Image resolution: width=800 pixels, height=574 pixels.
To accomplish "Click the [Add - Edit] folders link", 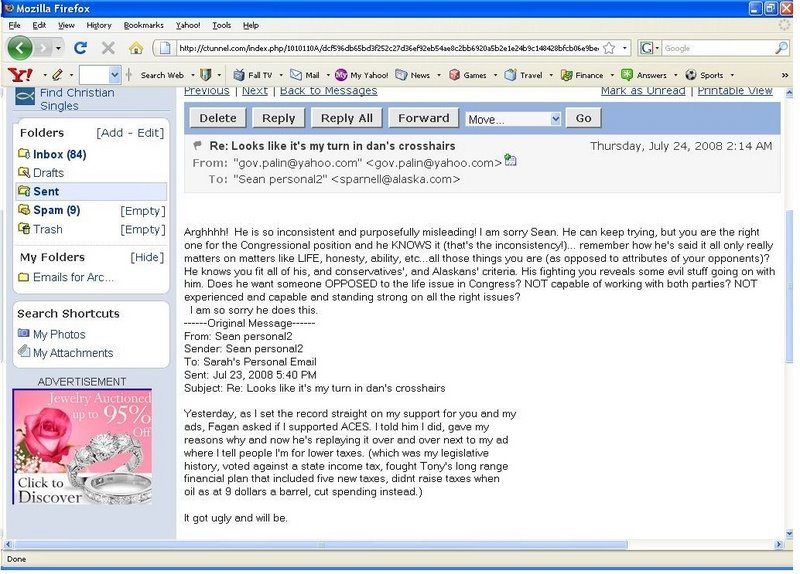I will [x=130, y=133].
